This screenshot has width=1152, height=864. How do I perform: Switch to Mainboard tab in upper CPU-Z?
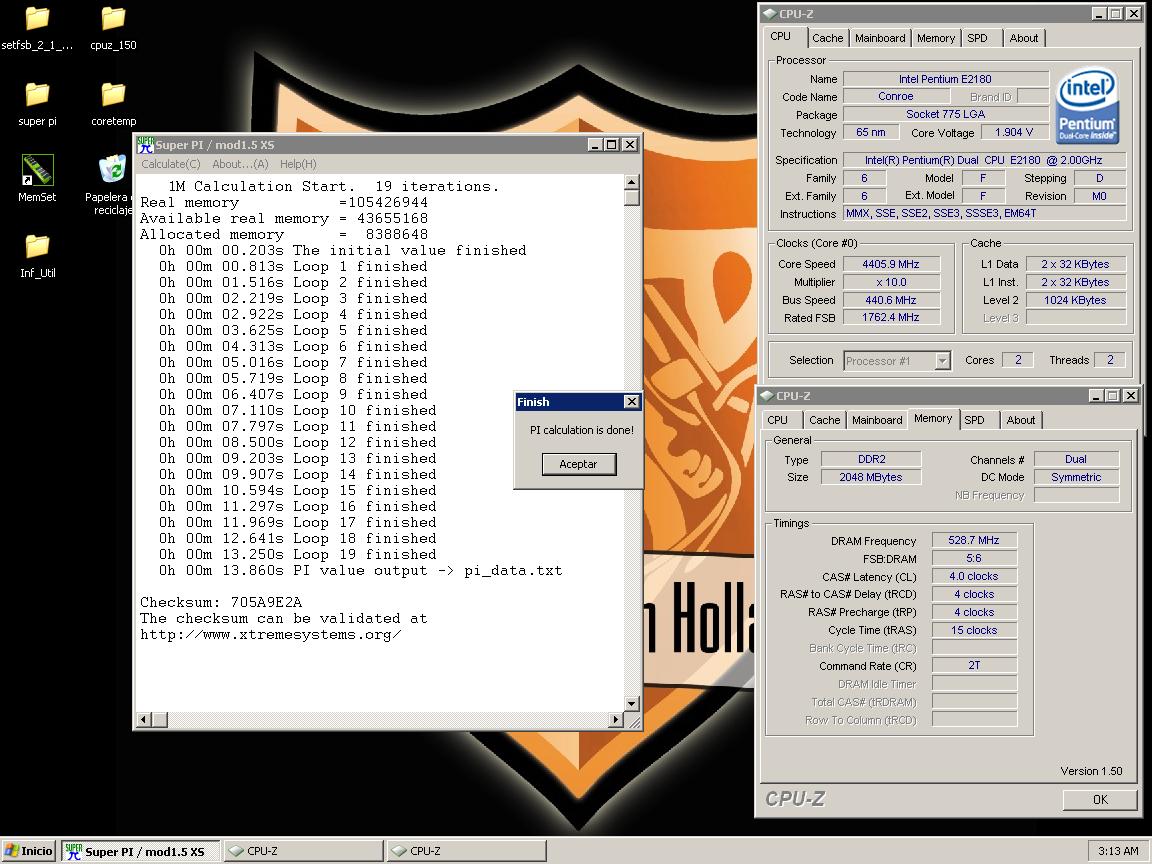coord(879,38)
